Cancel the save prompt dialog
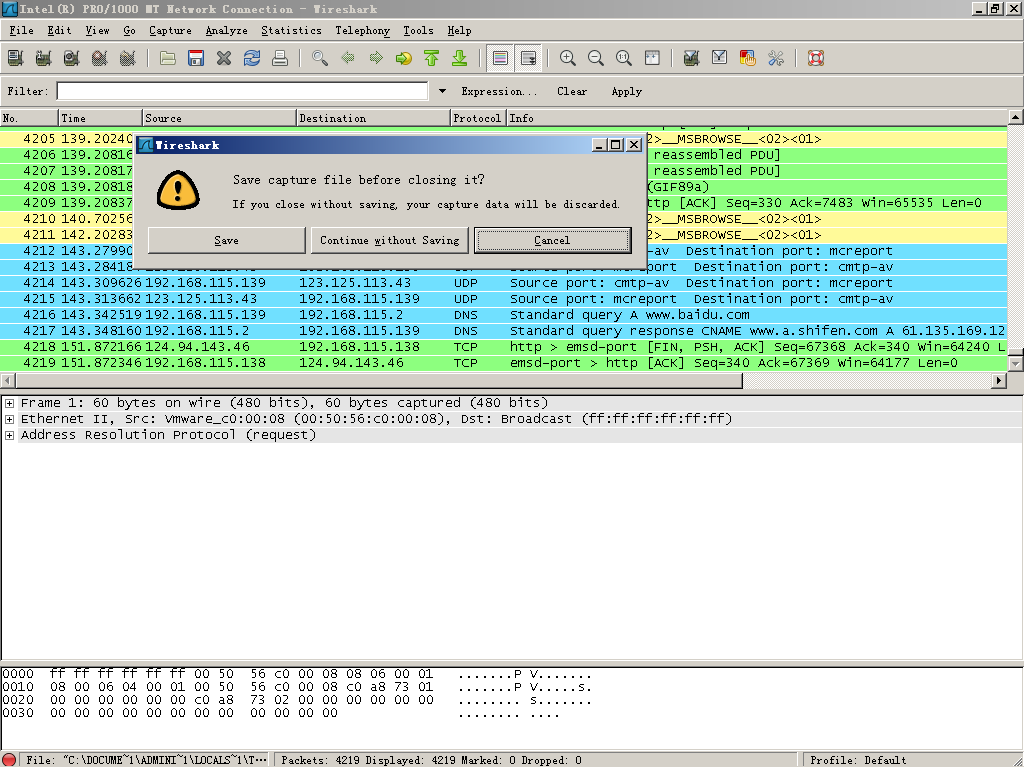This screenshot has height=768, width=1024. [552, 240]
